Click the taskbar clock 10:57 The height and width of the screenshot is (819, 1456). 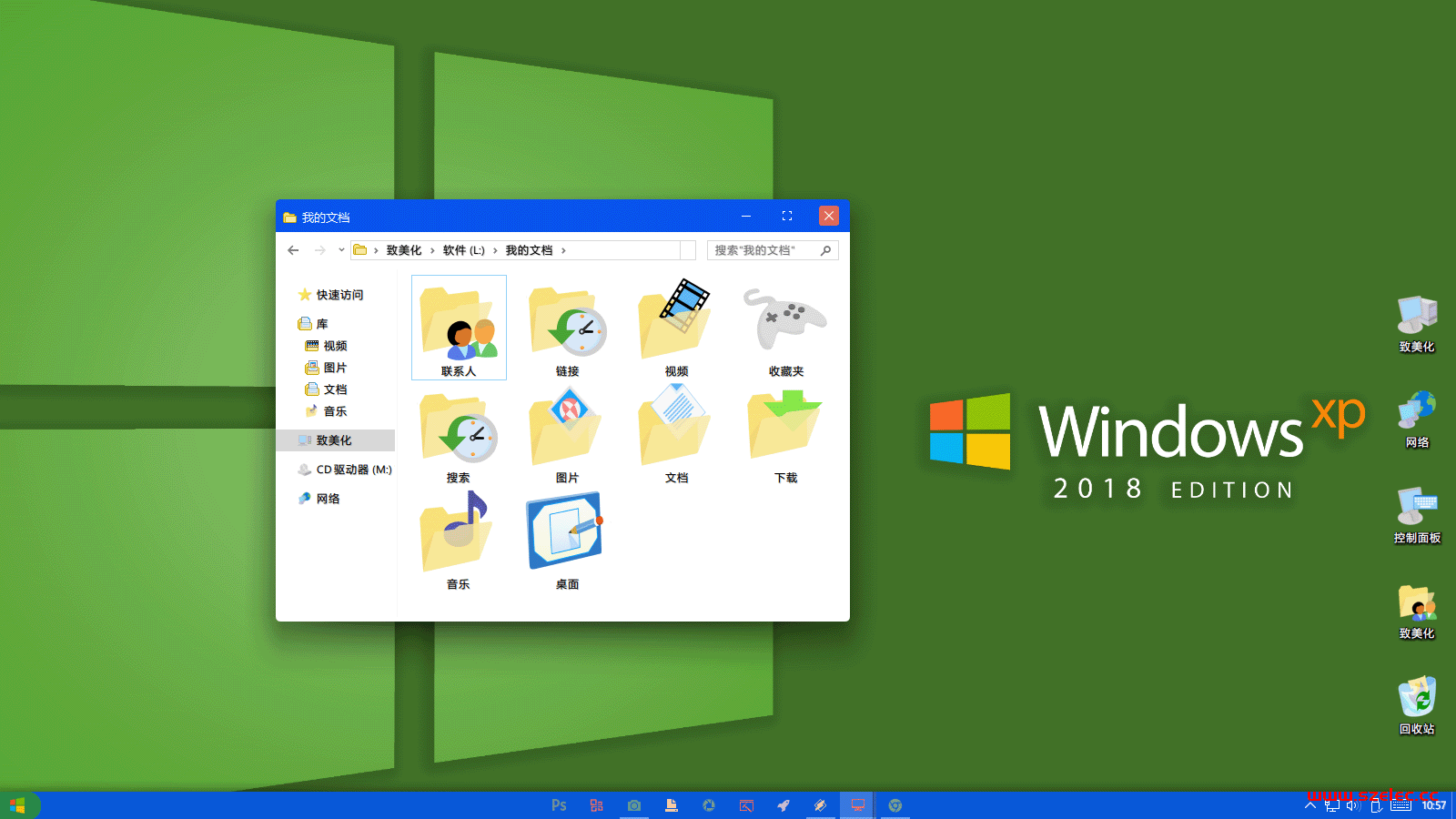click(1434, 805)
